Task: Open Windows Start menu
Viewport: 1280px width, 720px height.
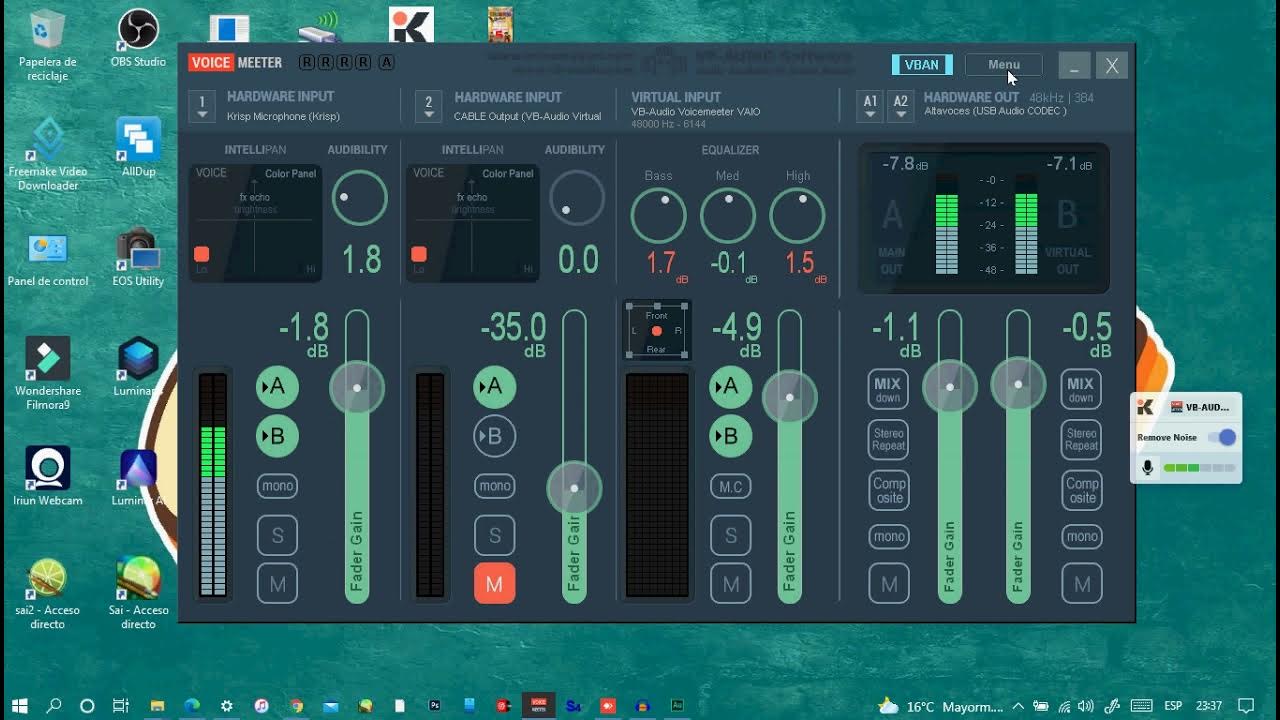Action: click(x=19, y=705)
